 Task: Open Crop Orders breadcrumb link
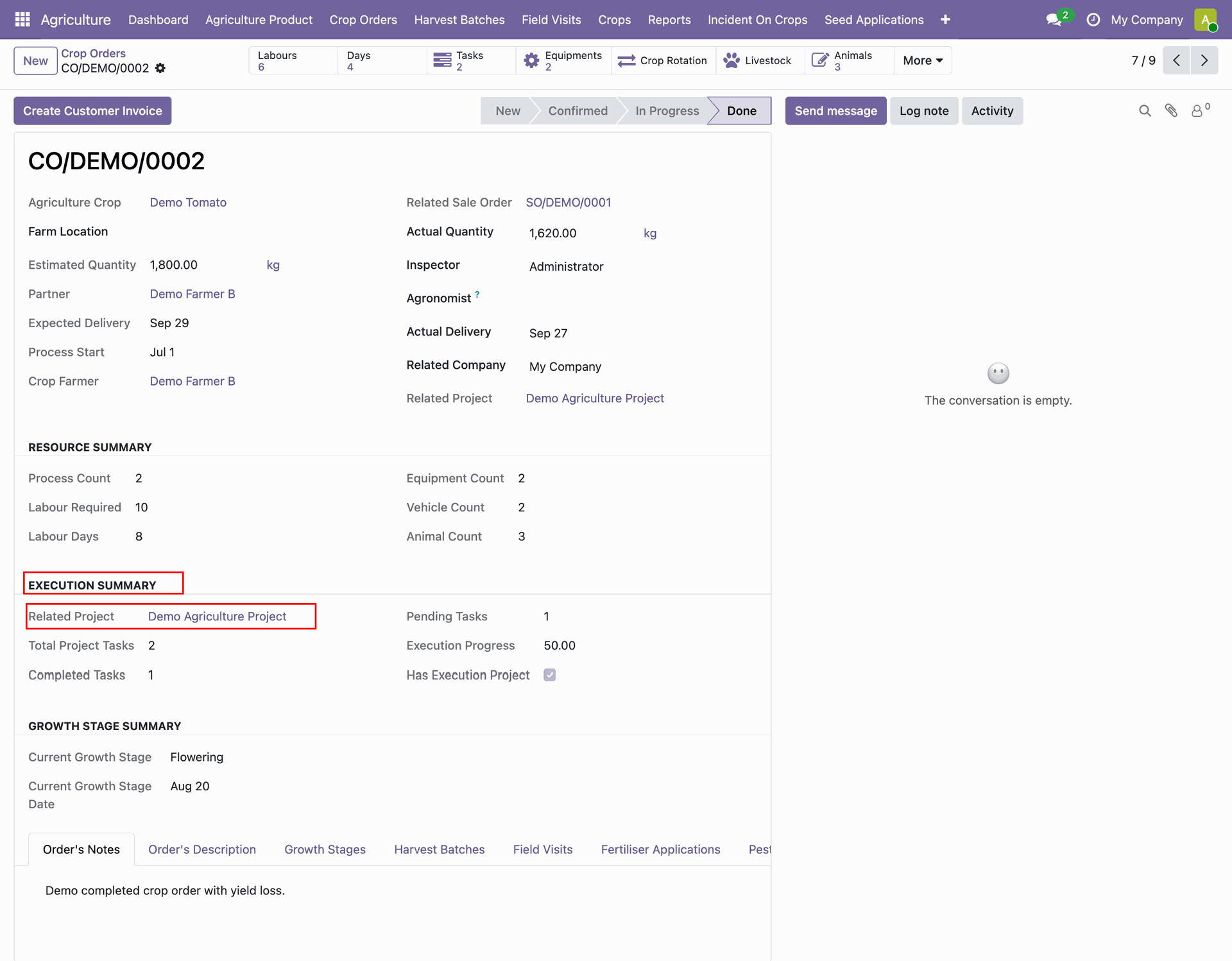click(93, 53)
